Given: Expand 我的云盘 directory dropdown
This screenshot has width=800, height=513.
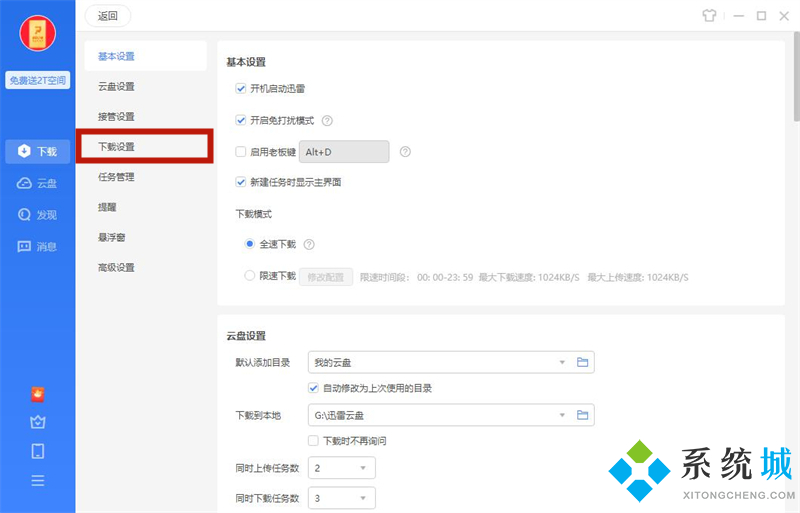Looking at the screenshot, I should tap(562, 362).
